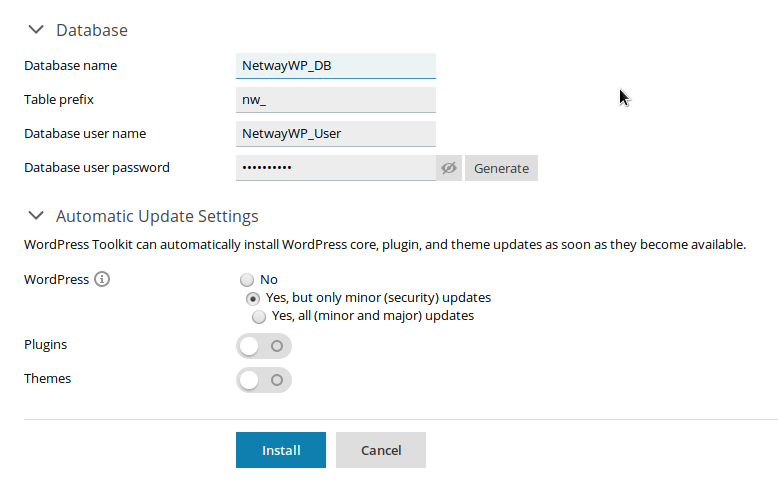The image size is (778, 503).
Task: Enable automatic Plugins updates toggle
Action: point(264,346)
